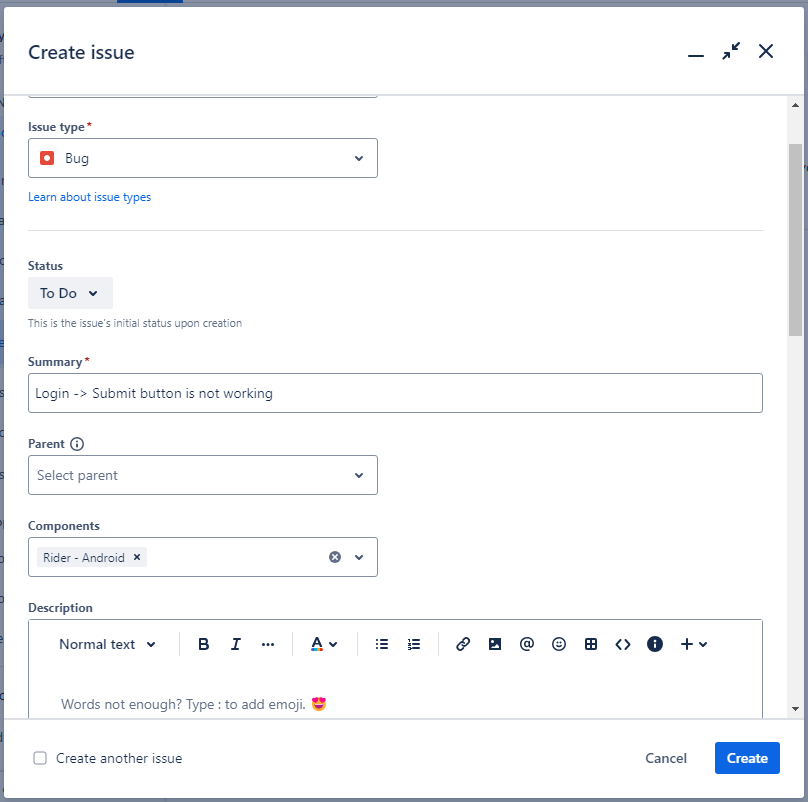The height and width of the screenshot is (802, 808).
Task: Insert a table in the description
Action: tap(591, 645)
